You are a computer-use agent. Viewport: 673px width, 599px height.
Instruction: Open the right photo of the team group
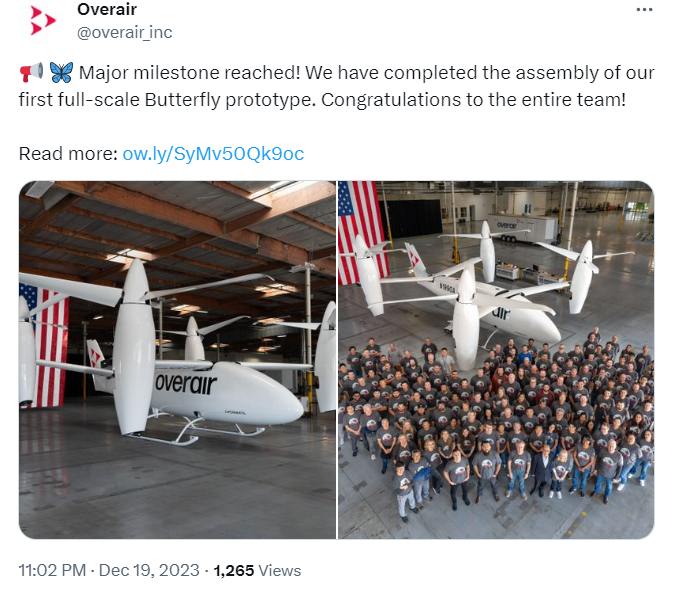click(496, 360)
